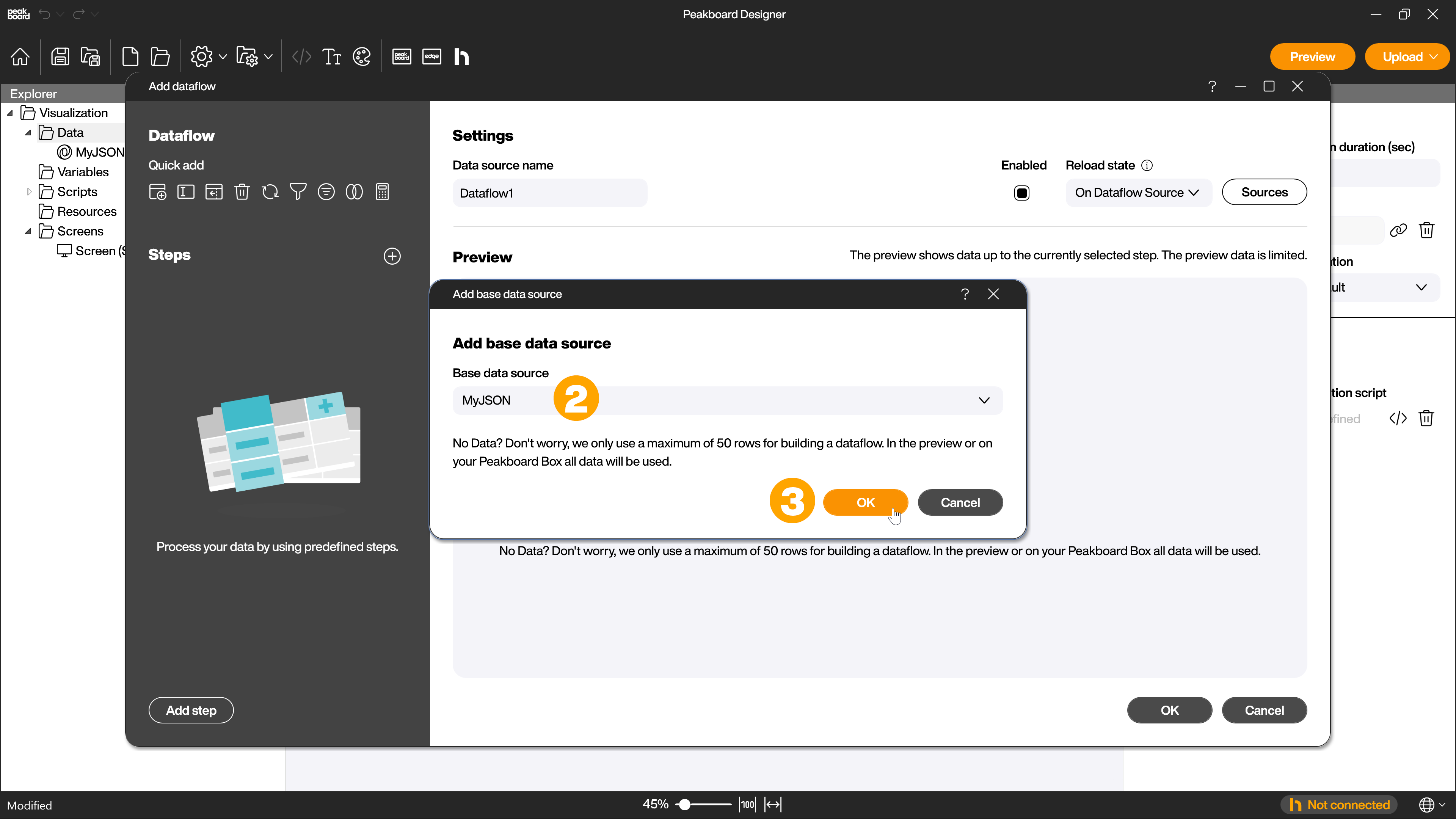
Task: Quick add an 'add column' step
Action: (158, 192)
